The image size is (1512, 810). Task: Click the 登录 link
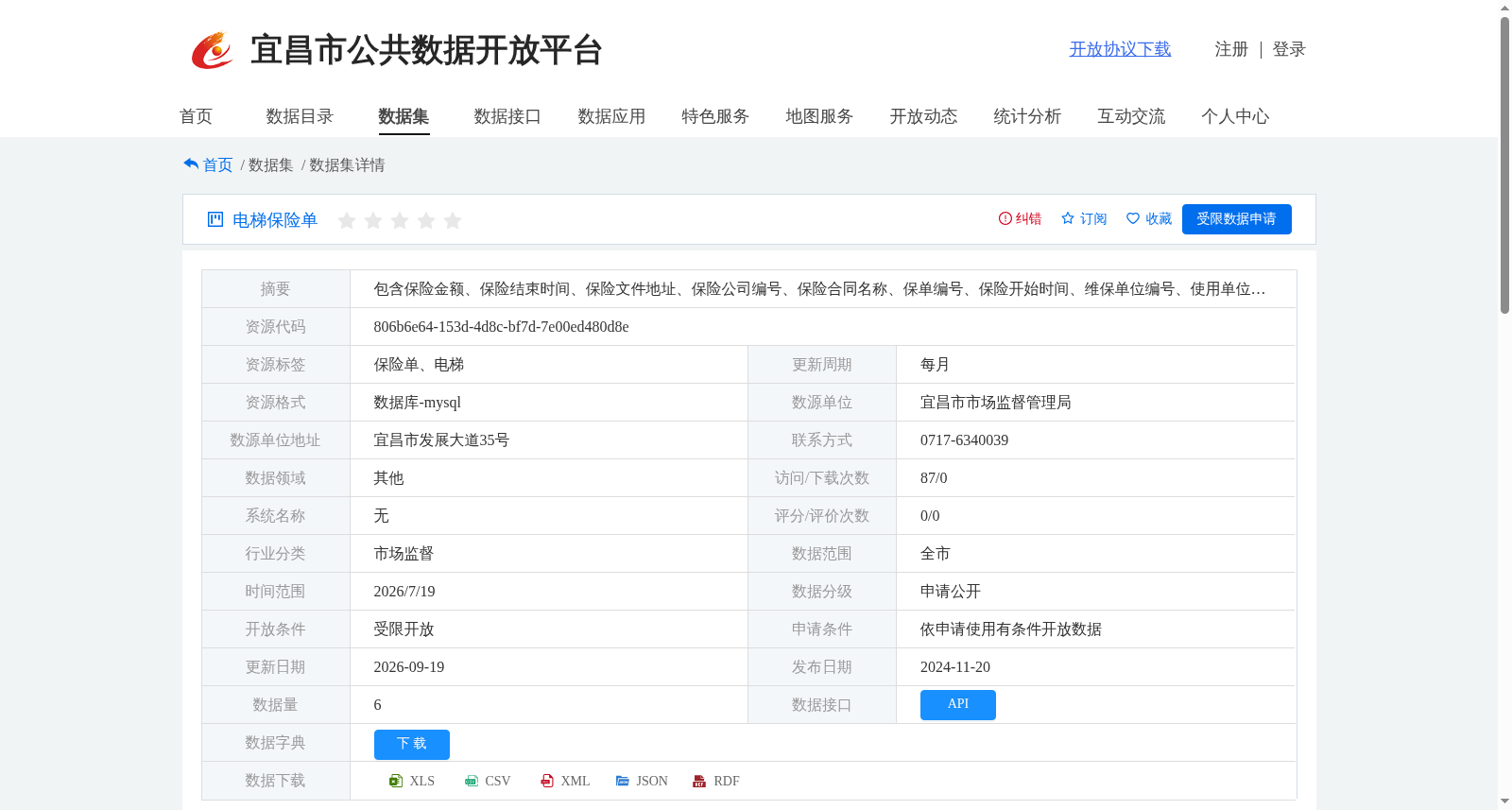(1289, 49)
